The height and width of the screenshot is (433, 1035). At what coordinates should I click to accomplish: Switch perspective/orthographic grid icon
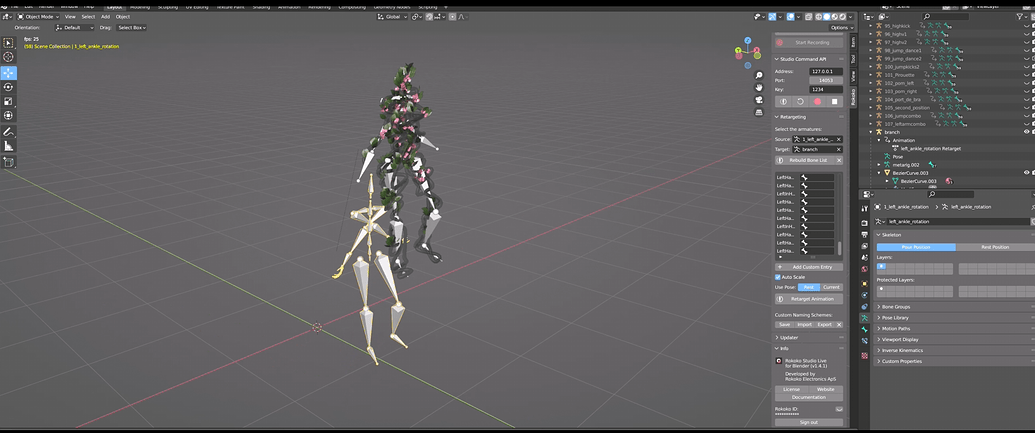tap(760, 112)
